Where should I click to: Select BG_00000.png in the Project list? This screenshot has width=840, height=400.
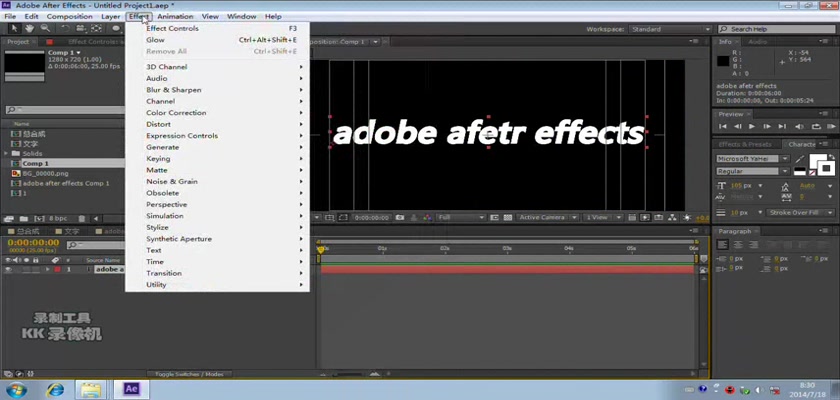[46, 173]
